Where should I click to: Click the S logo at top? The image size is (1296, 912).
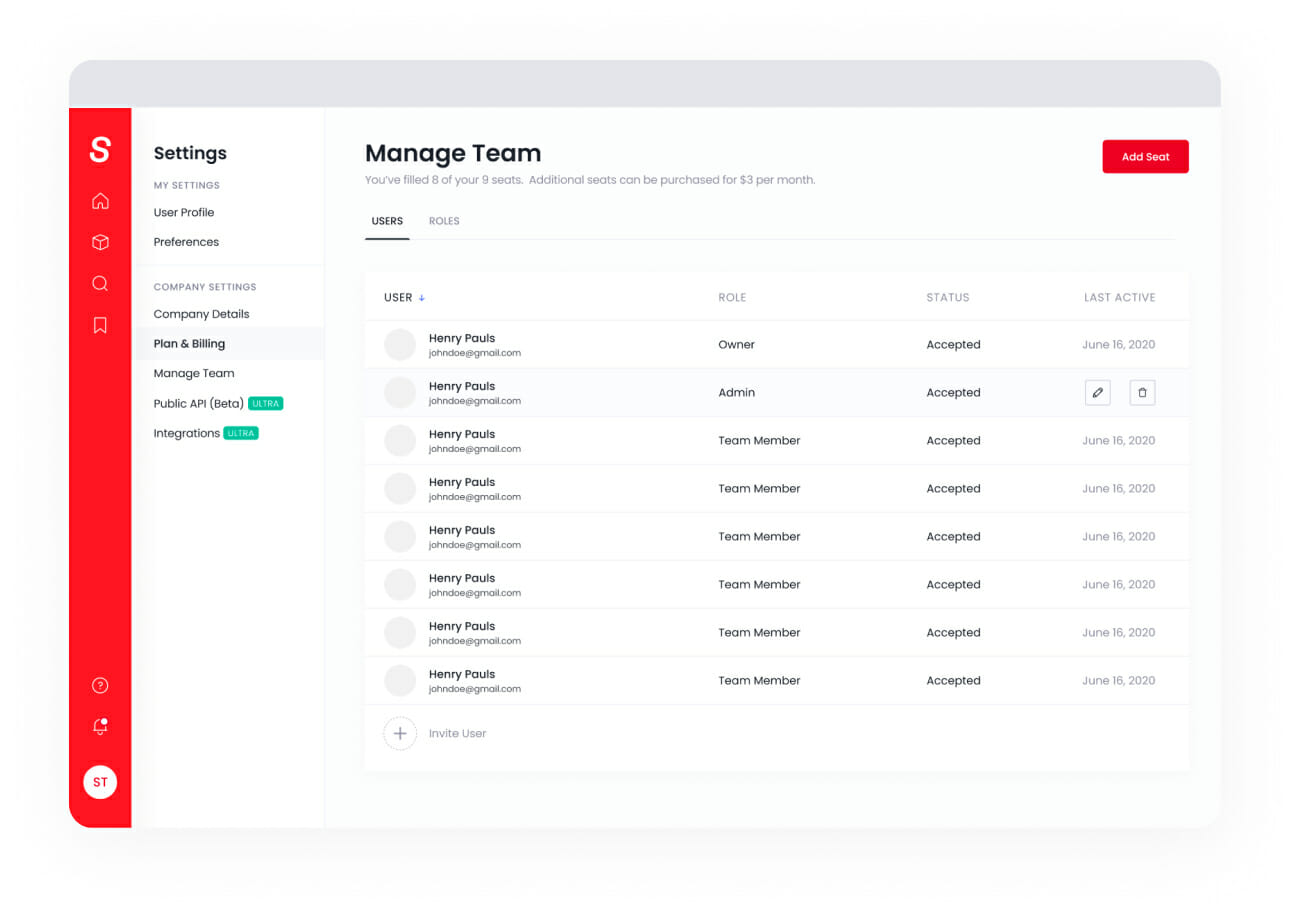point(100,148)
